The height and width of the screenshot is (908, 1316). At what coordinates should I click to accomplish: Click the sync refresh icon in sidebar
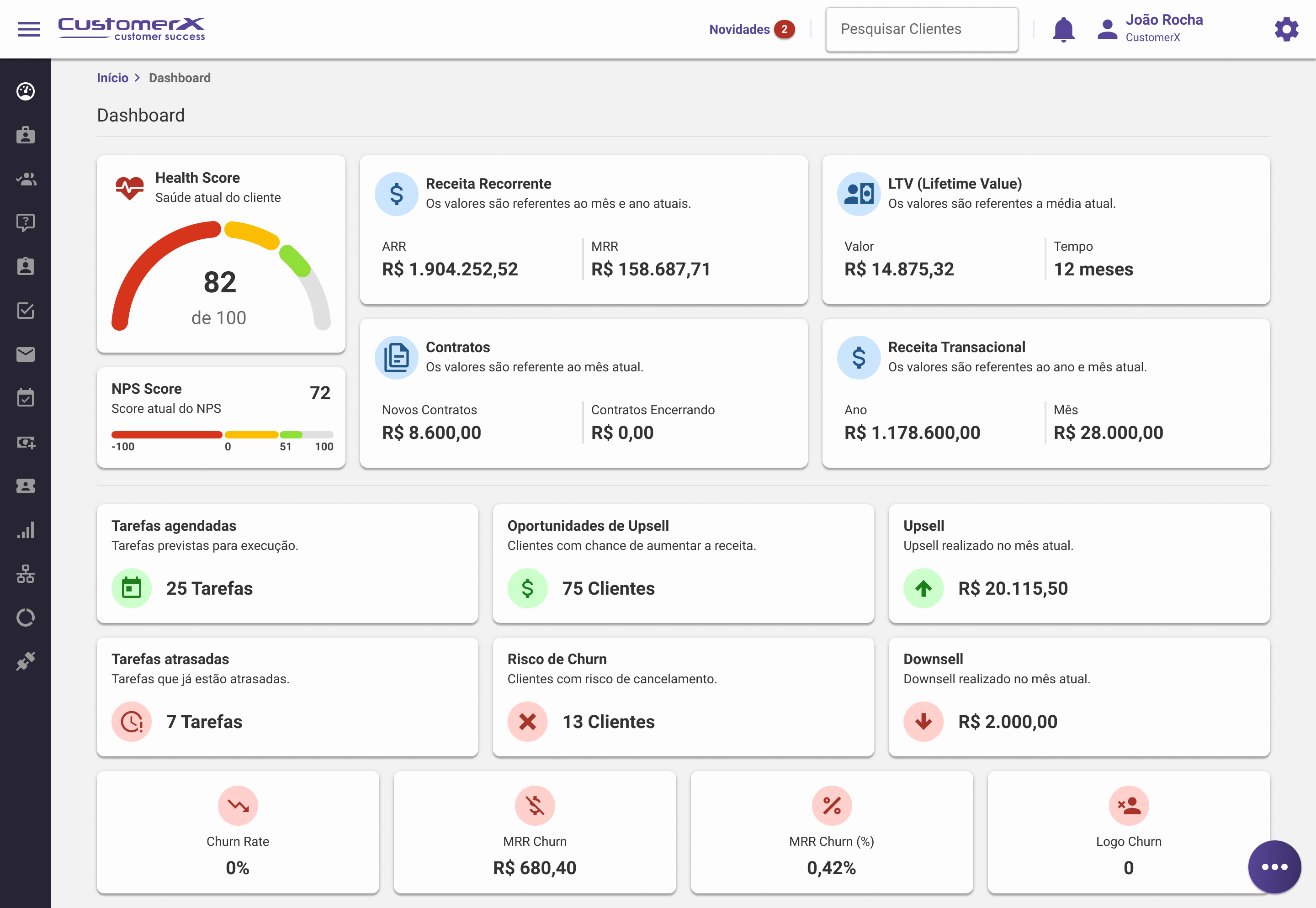click(26, 617)
